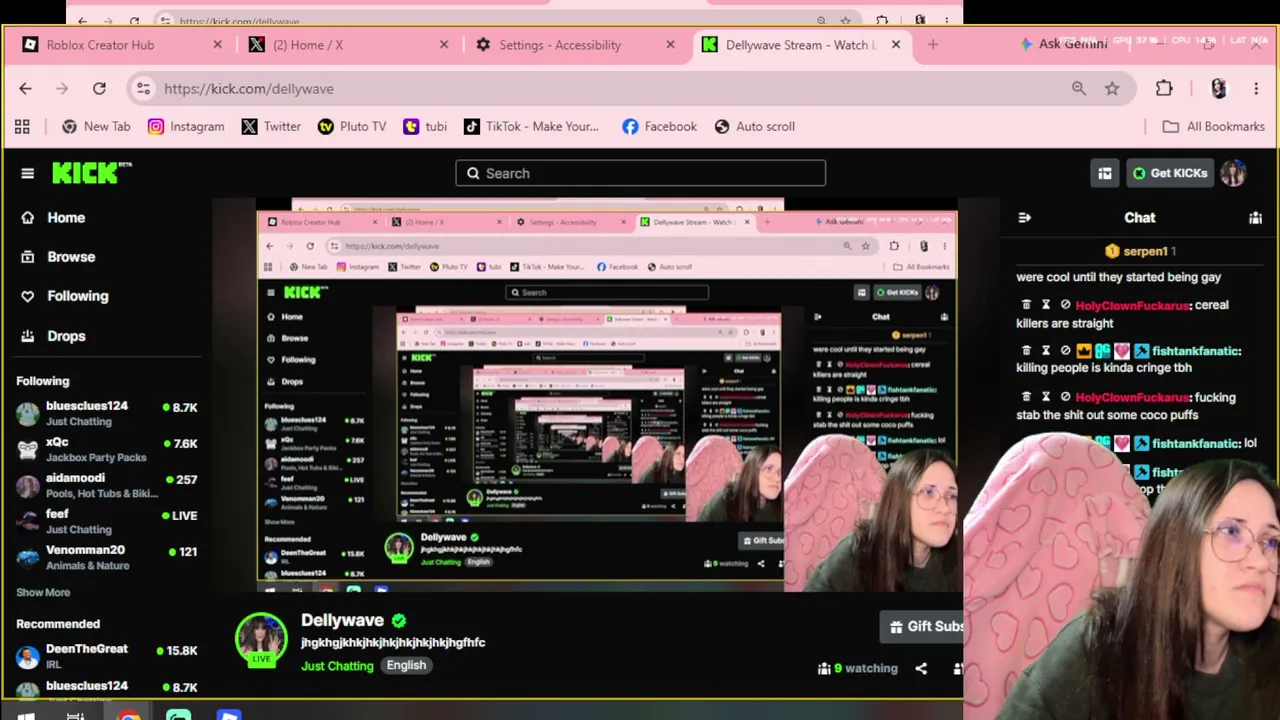Open the Venomman20 channel
Image resolution: width=1280 pixels, height=720 pixels.
click(107, 558)
